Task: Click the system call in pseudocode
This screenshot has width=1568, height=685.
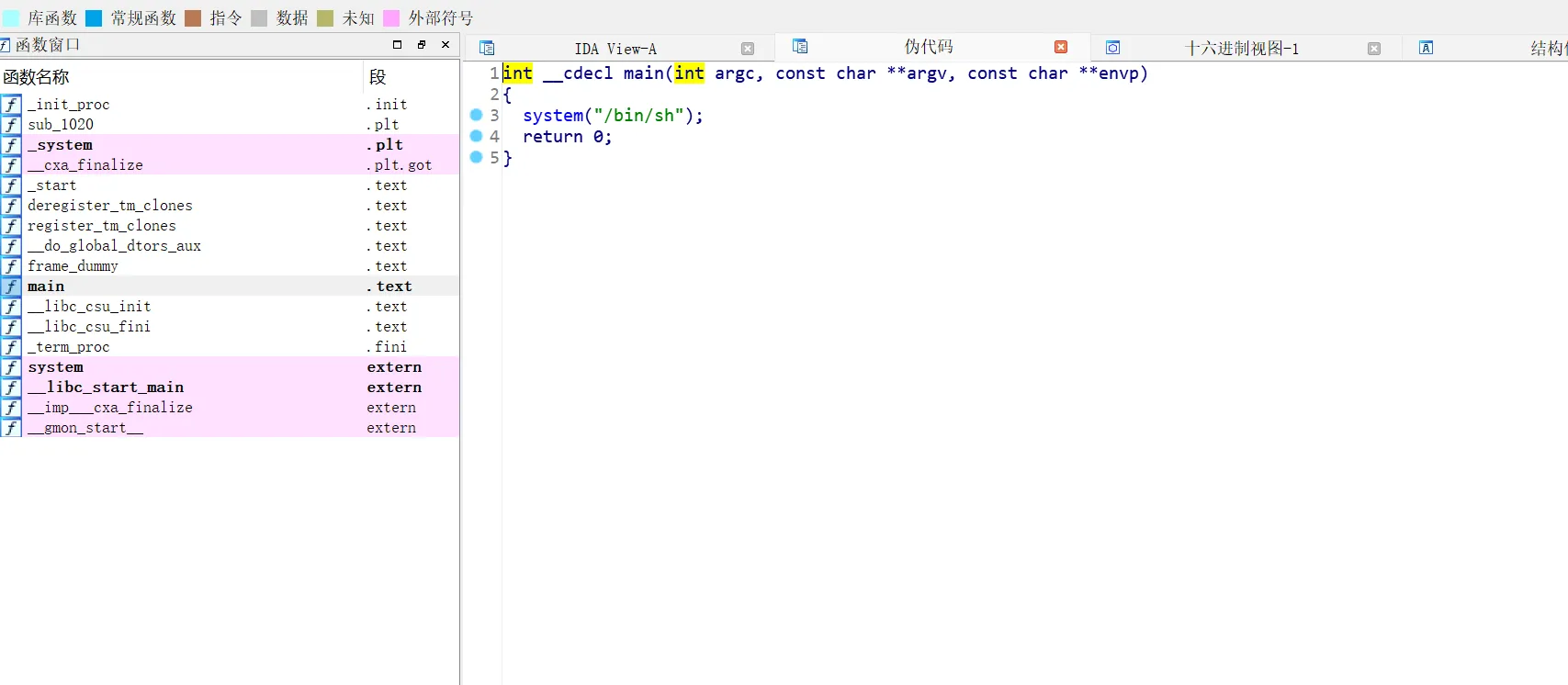Action: (x=553, y=116)
